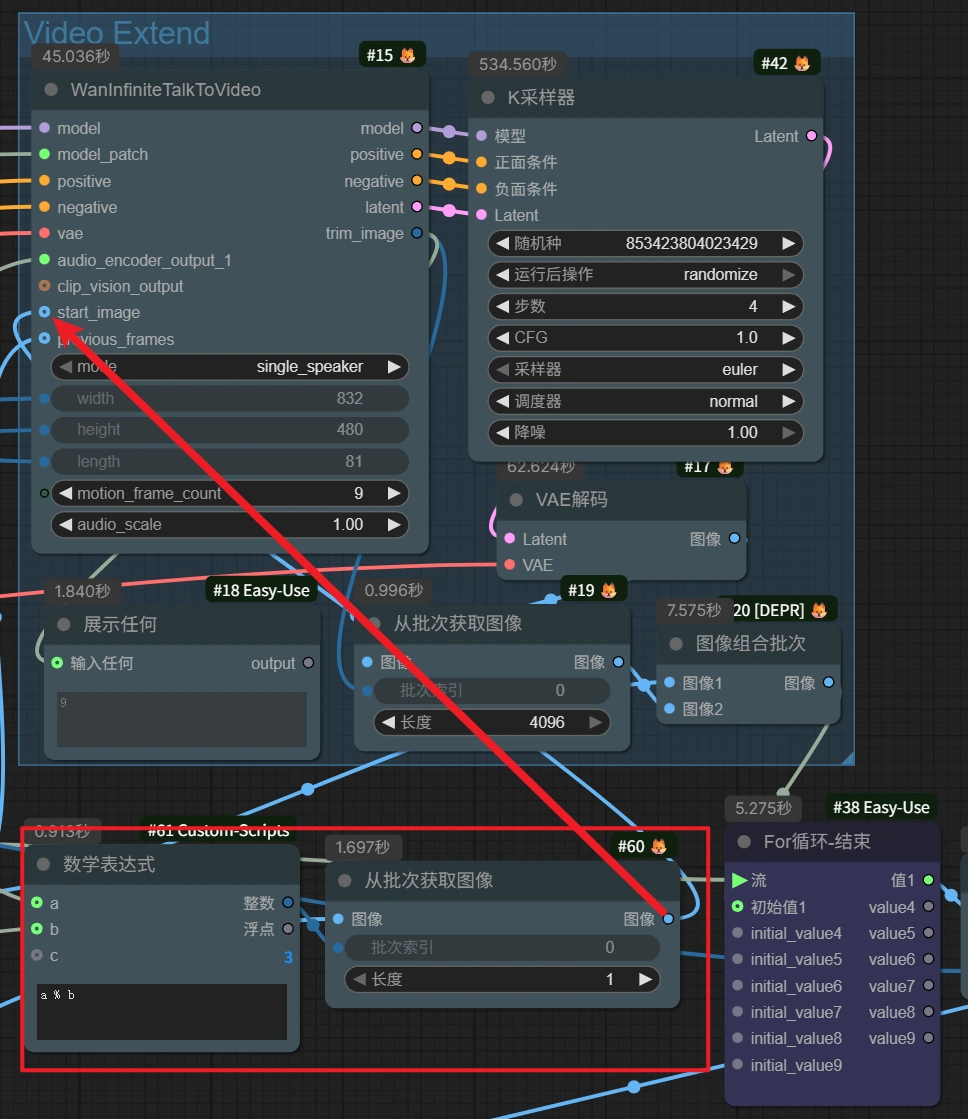The width and height of the screenshot is (968, 1119).
Task: Decrease motion_frame_count with the left arrow
Action: [x=65, y=493]
